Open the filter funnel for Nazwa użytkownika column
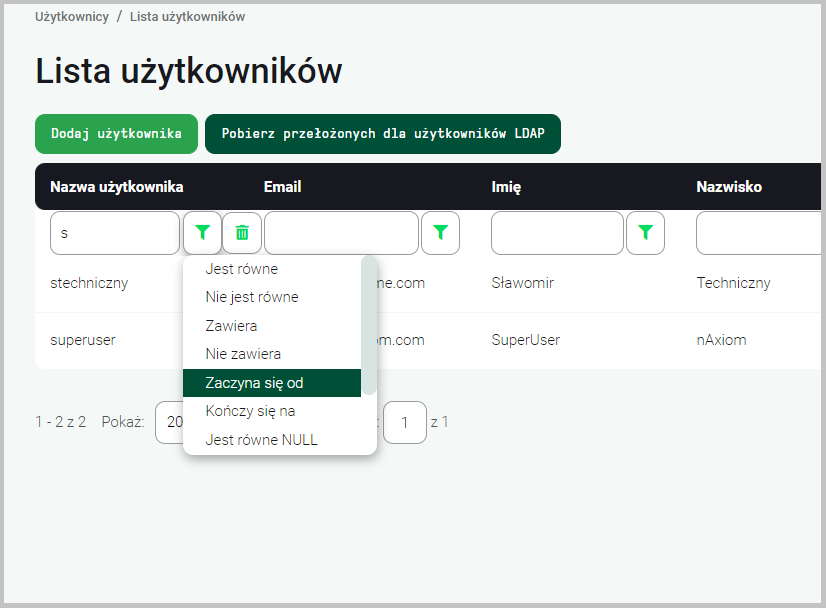Viewport: 826px width, 608px height. pos(202,232)
